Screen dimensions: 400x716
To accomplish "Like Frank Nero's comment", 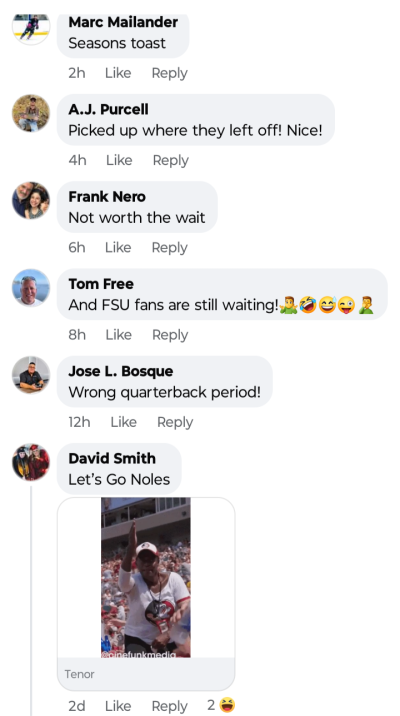I will point(118,247).
